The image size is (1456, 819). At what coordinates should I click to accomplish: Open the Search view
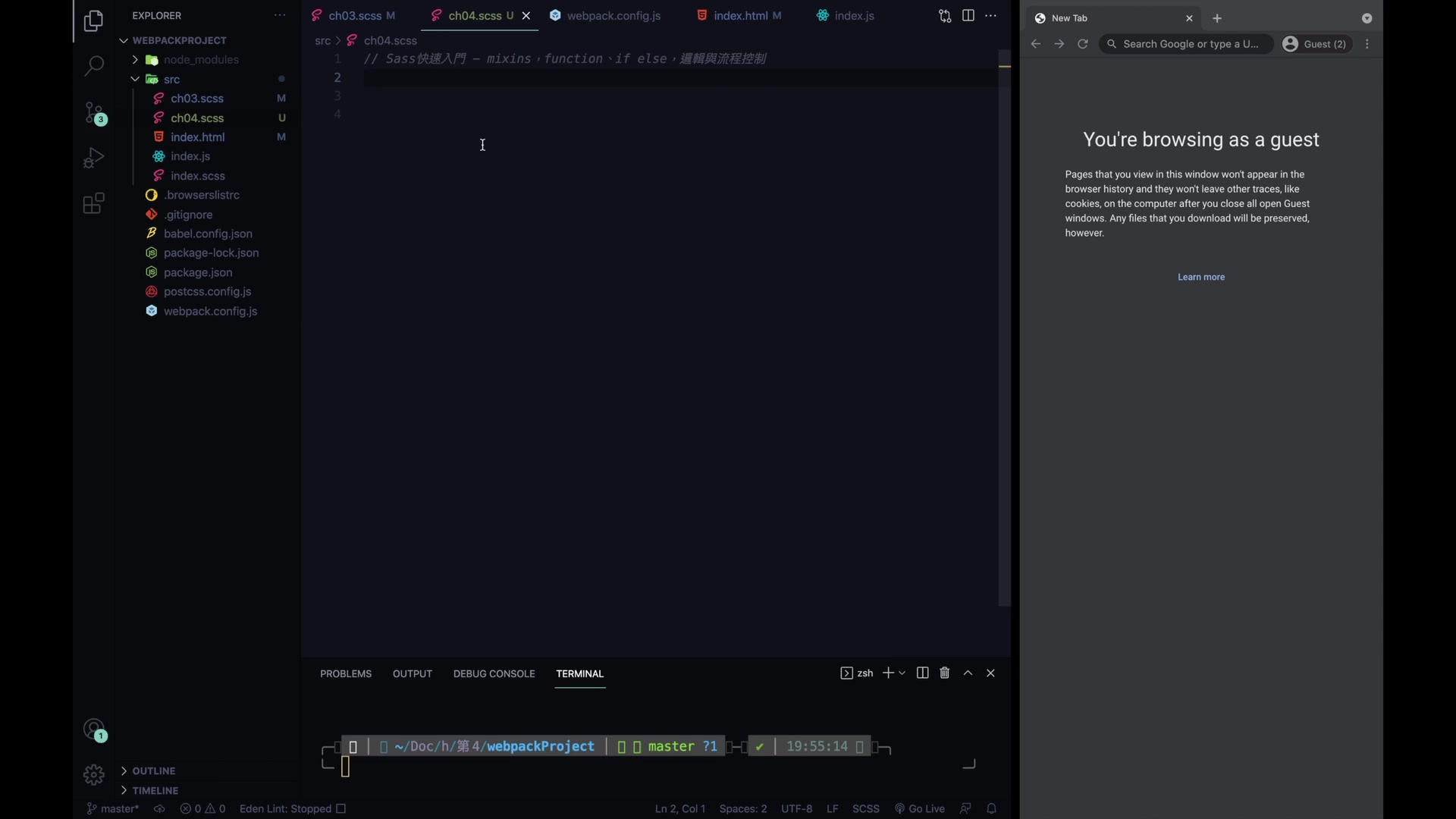[93, 67]
